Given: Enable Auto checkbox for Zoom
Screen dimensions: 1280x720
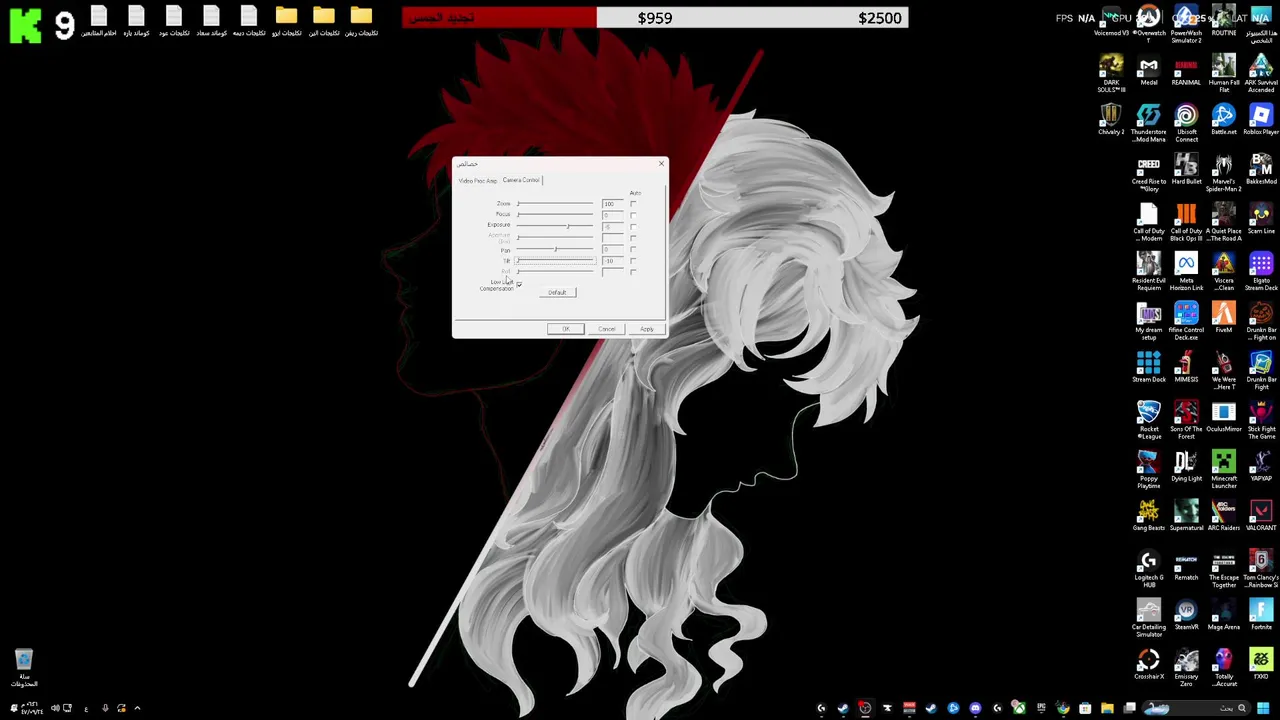Looking at the screenshot, I should point(633,203).
